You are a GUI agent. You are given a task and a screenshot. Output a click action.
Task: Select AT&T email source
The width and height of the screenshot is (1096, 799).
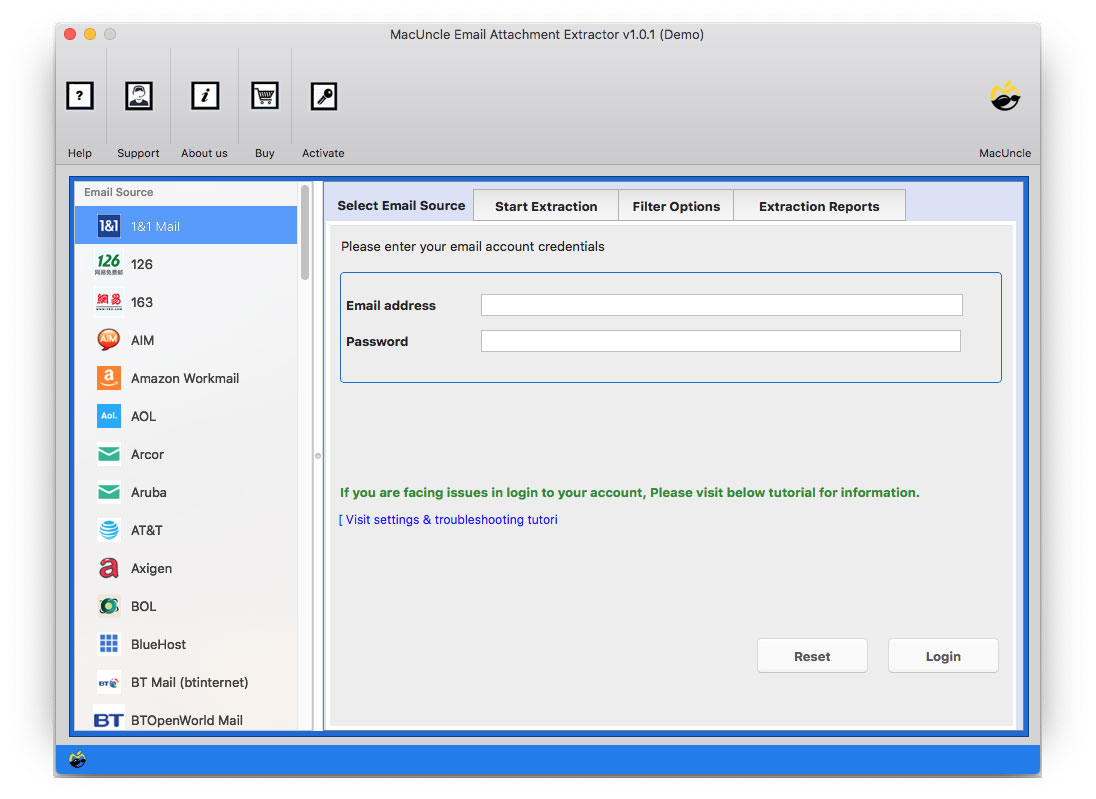146,530
